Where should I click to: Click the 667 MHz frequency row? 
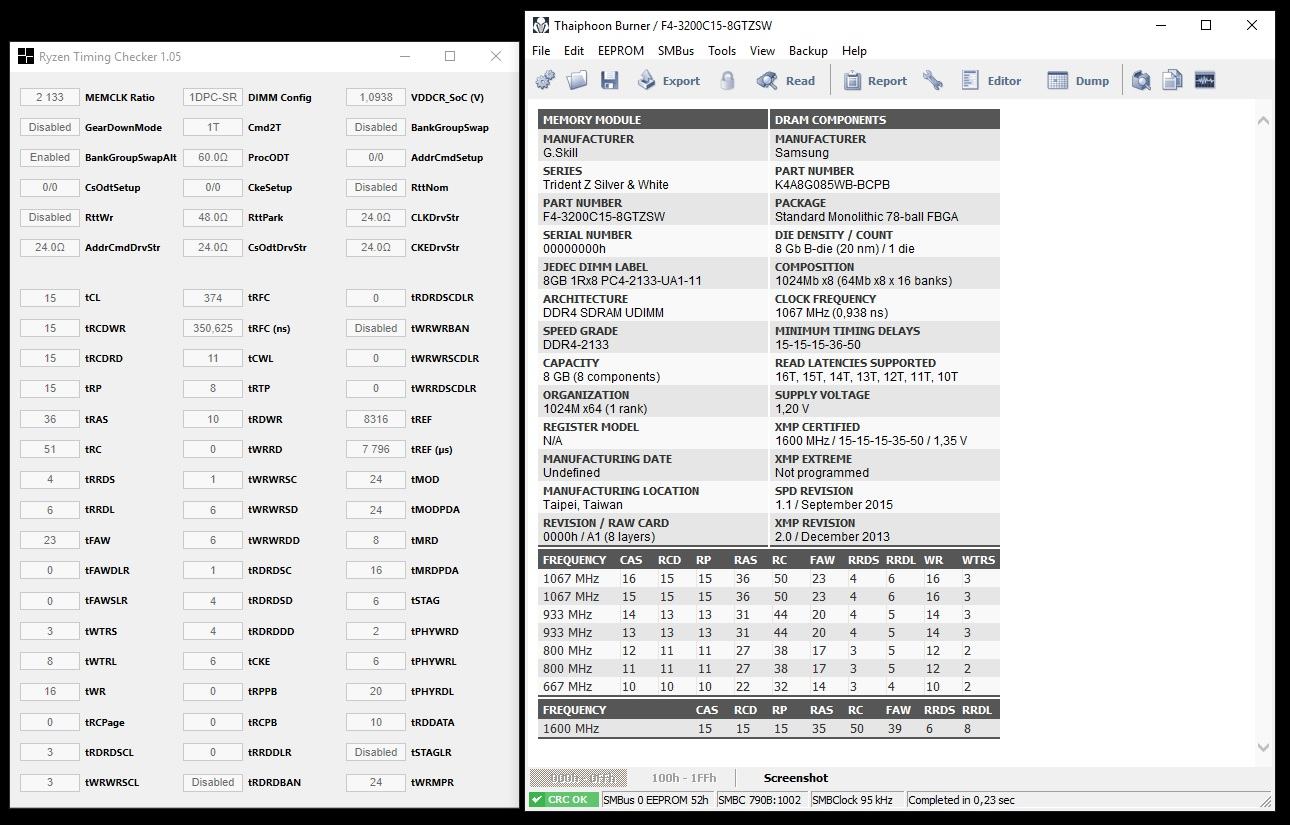(x=768, y=687)
